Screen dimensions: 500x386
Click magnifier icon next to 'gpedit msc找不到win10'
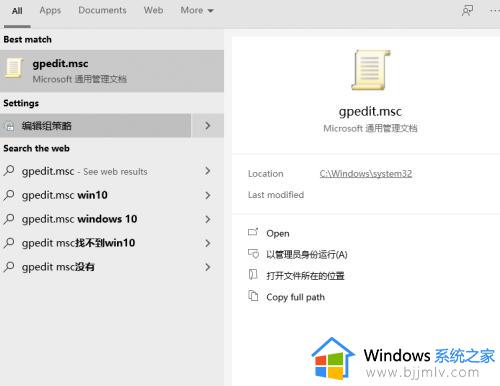[x=9, y=243]
